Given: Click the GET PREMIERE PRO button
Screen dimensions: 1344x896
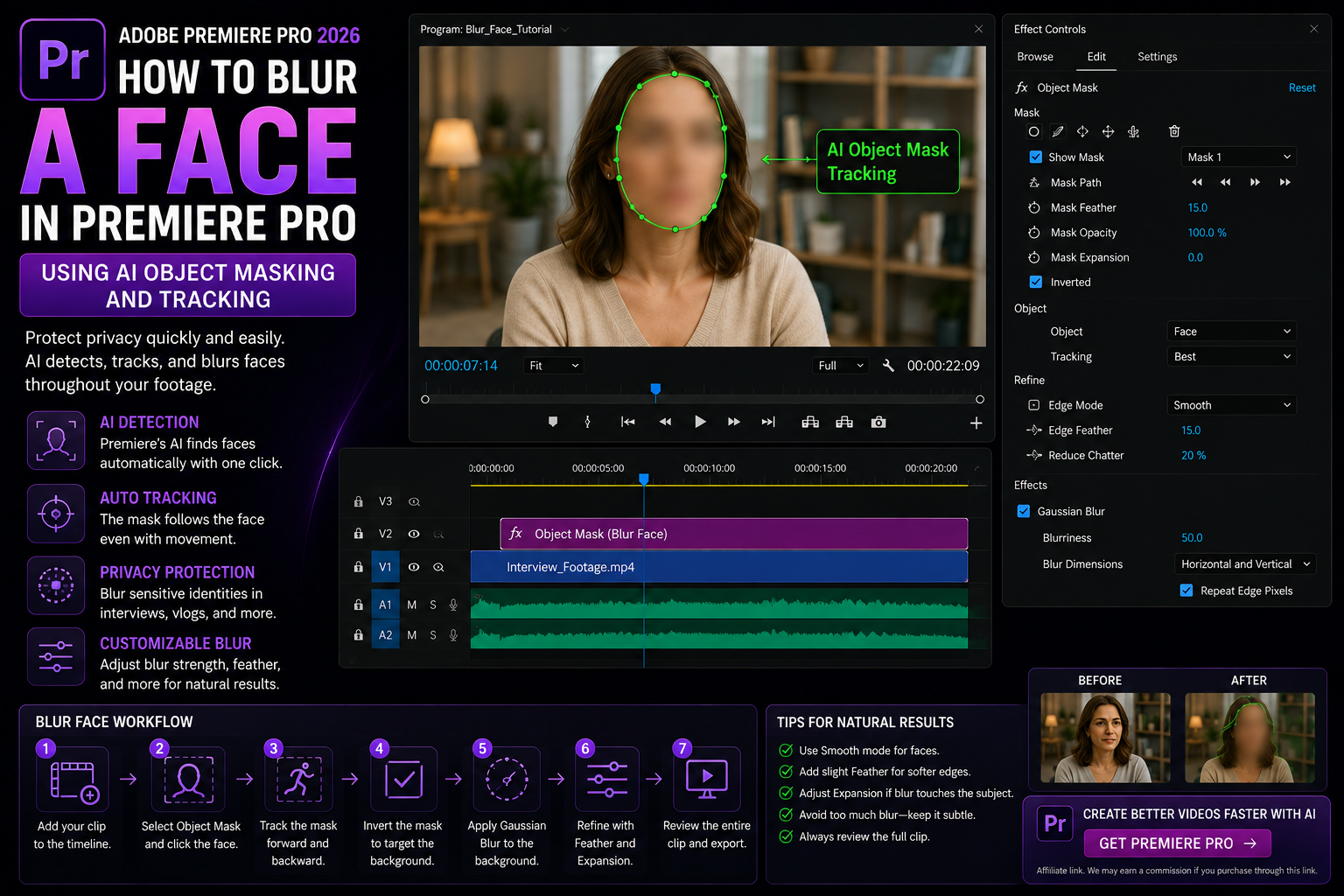Looking at the screenshot, I should pos(1177,843).
